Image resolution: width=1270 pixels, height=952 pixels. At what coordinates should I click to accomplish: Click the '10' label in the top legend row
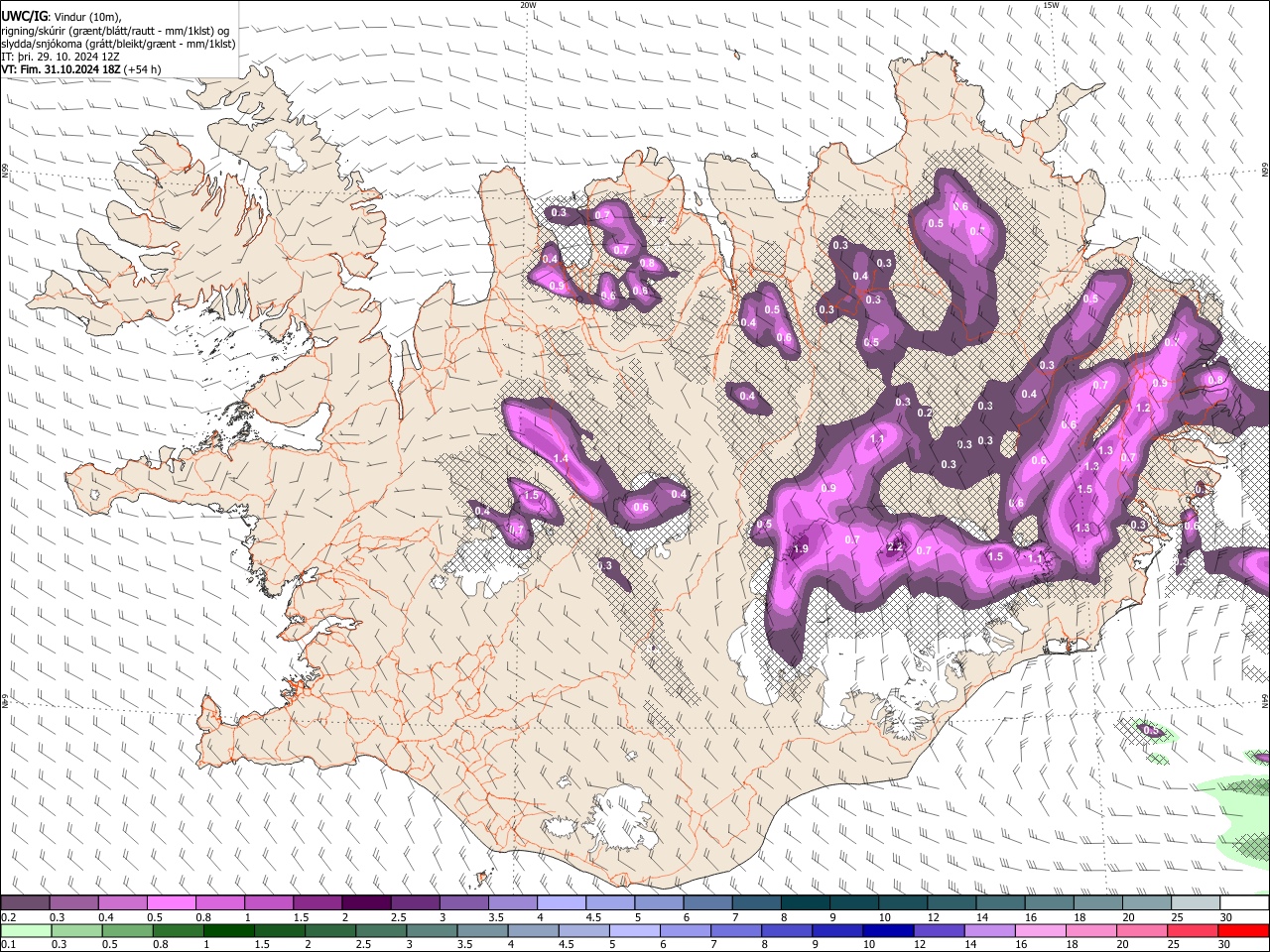coord(884,917)
